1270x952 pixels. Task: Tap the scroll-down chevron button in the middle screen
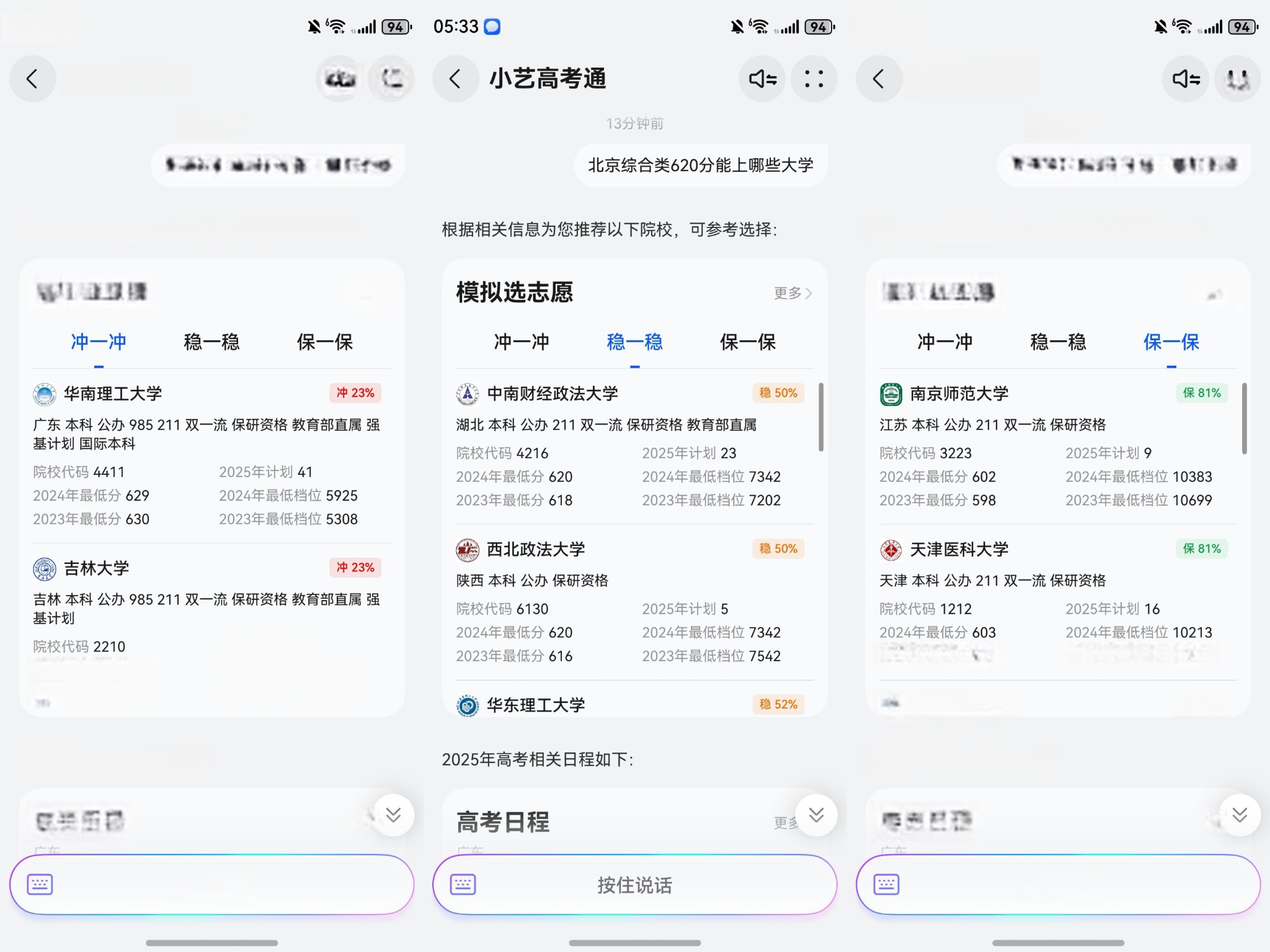[x=816, y=815]
